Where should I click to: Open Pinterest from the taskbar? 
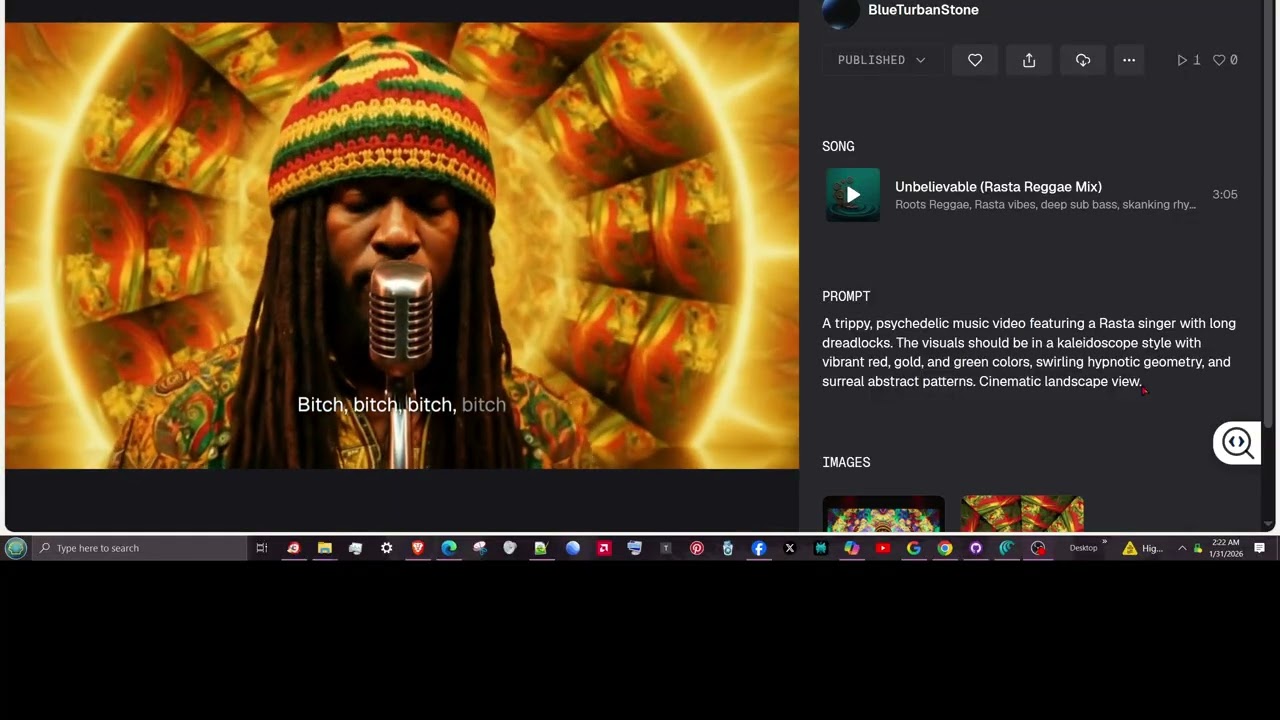pos(696,548)
